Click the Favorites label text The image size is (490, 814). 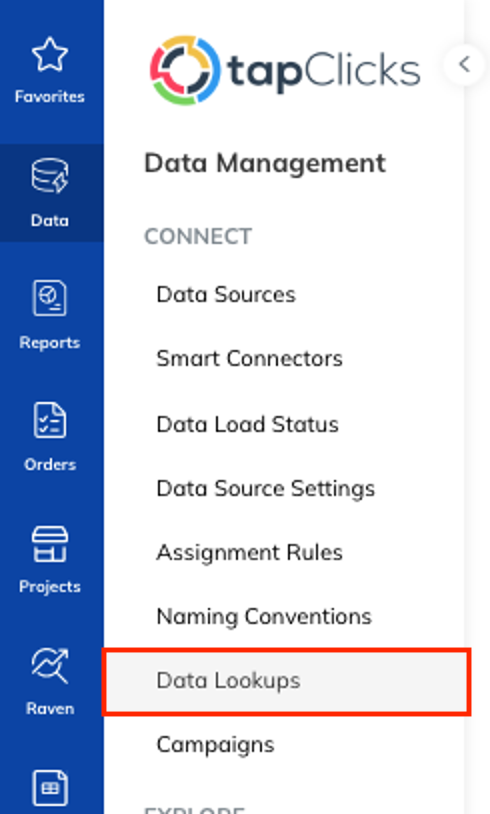pyautogui.click(x=50, y=97)
